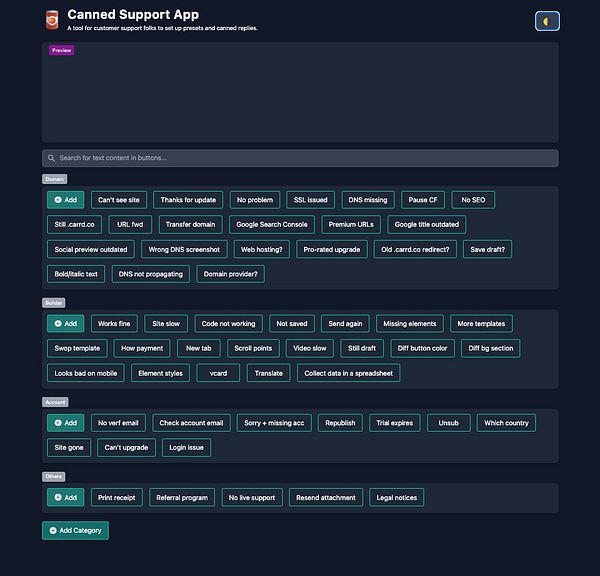Add a reply in the Domain category
The height and width of the screenshot is (576, 600).
[65, 200]
